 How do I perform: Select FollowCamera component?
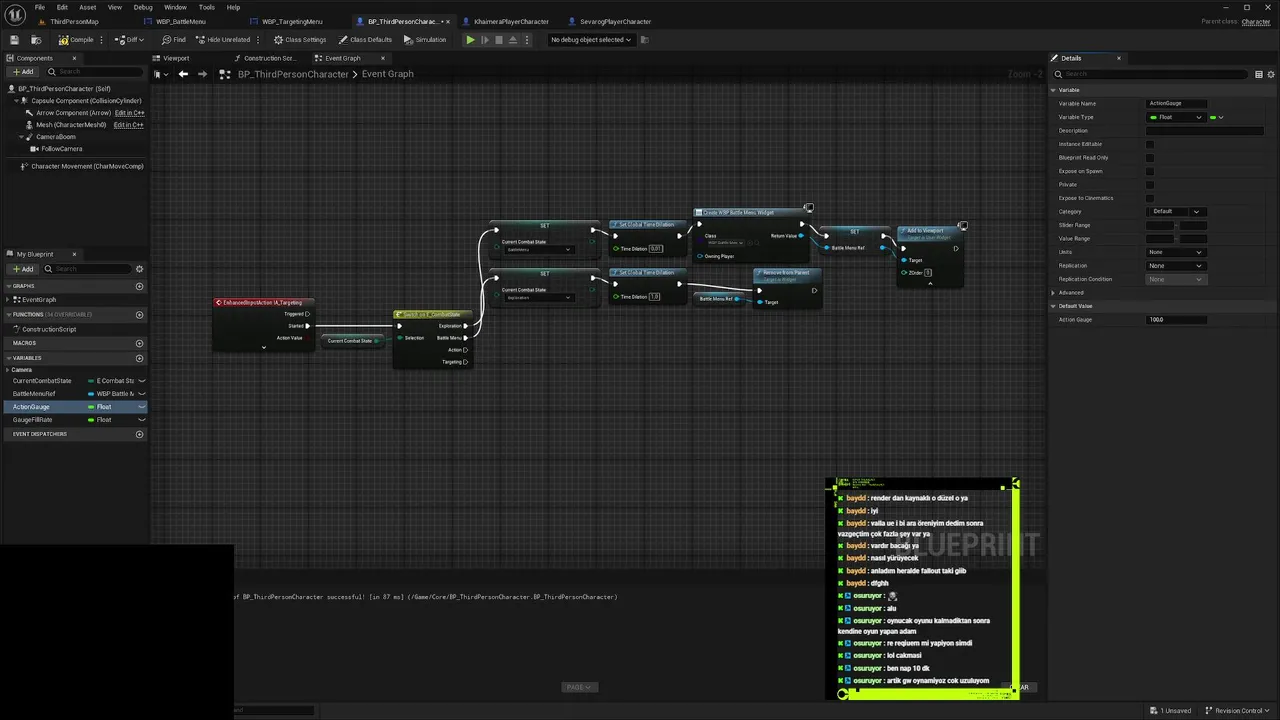(62, 149)
